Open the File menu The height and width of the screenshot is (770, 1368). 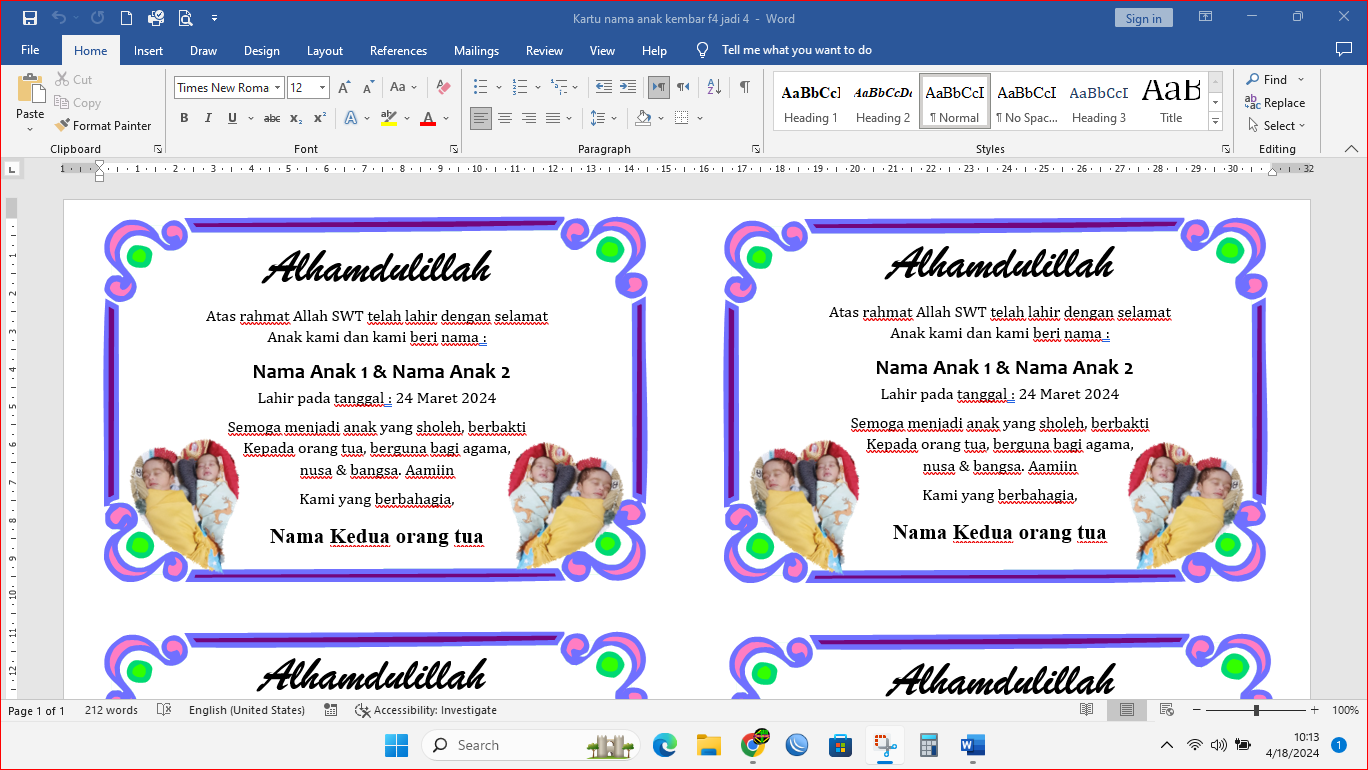coord(30,50)
